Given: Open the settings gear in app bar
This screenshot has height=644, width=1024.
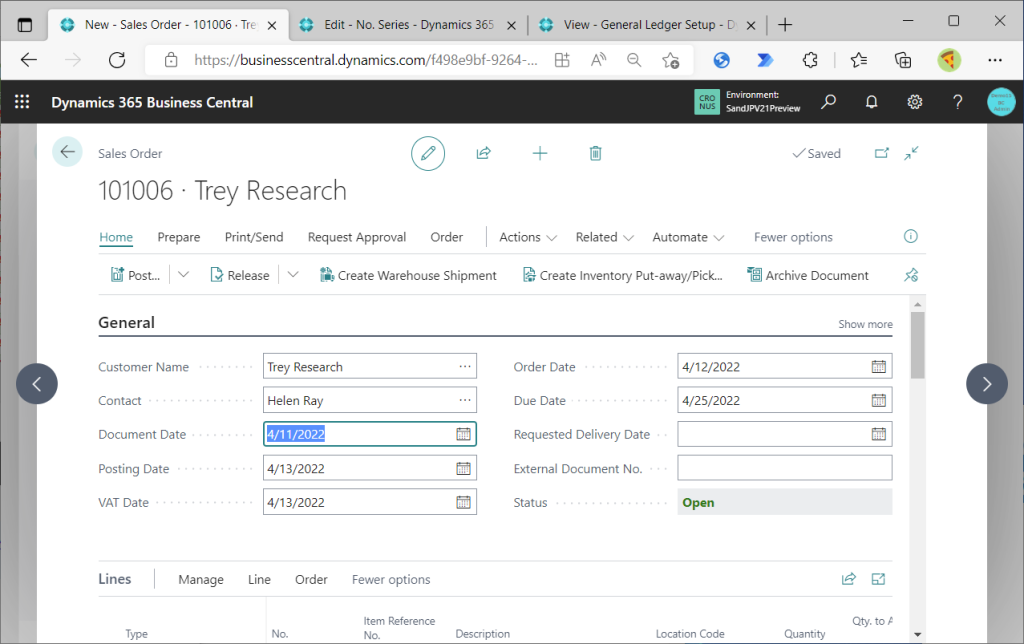Looking at the screenshot, I should (x=914, y=102).
